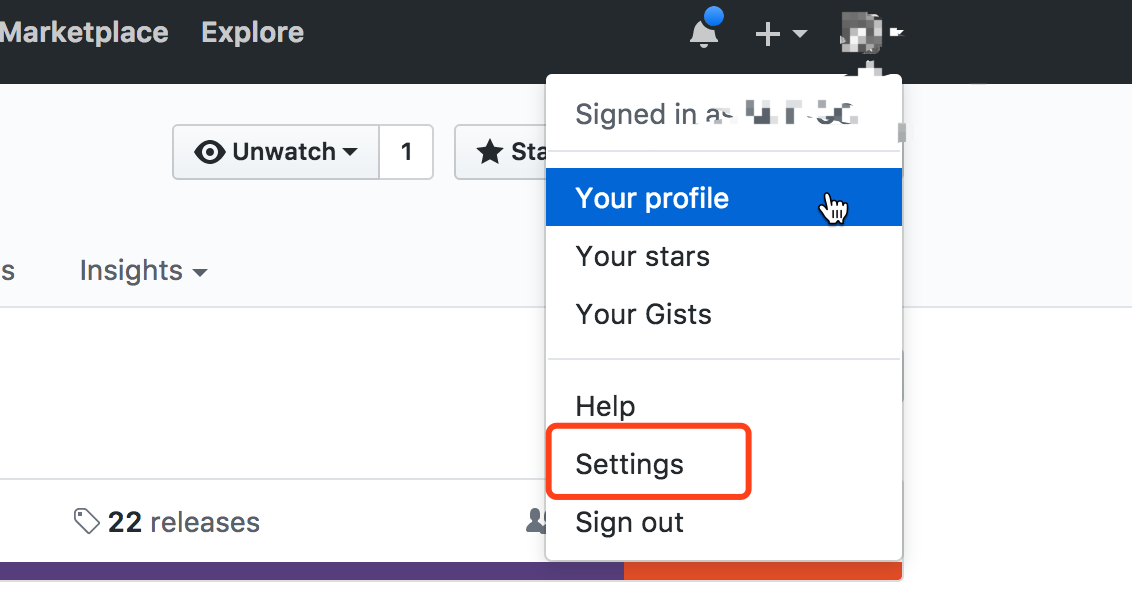The image size is (1132, 602).
Task: Click the tag icon beside releases
Action: coord(87,521)
